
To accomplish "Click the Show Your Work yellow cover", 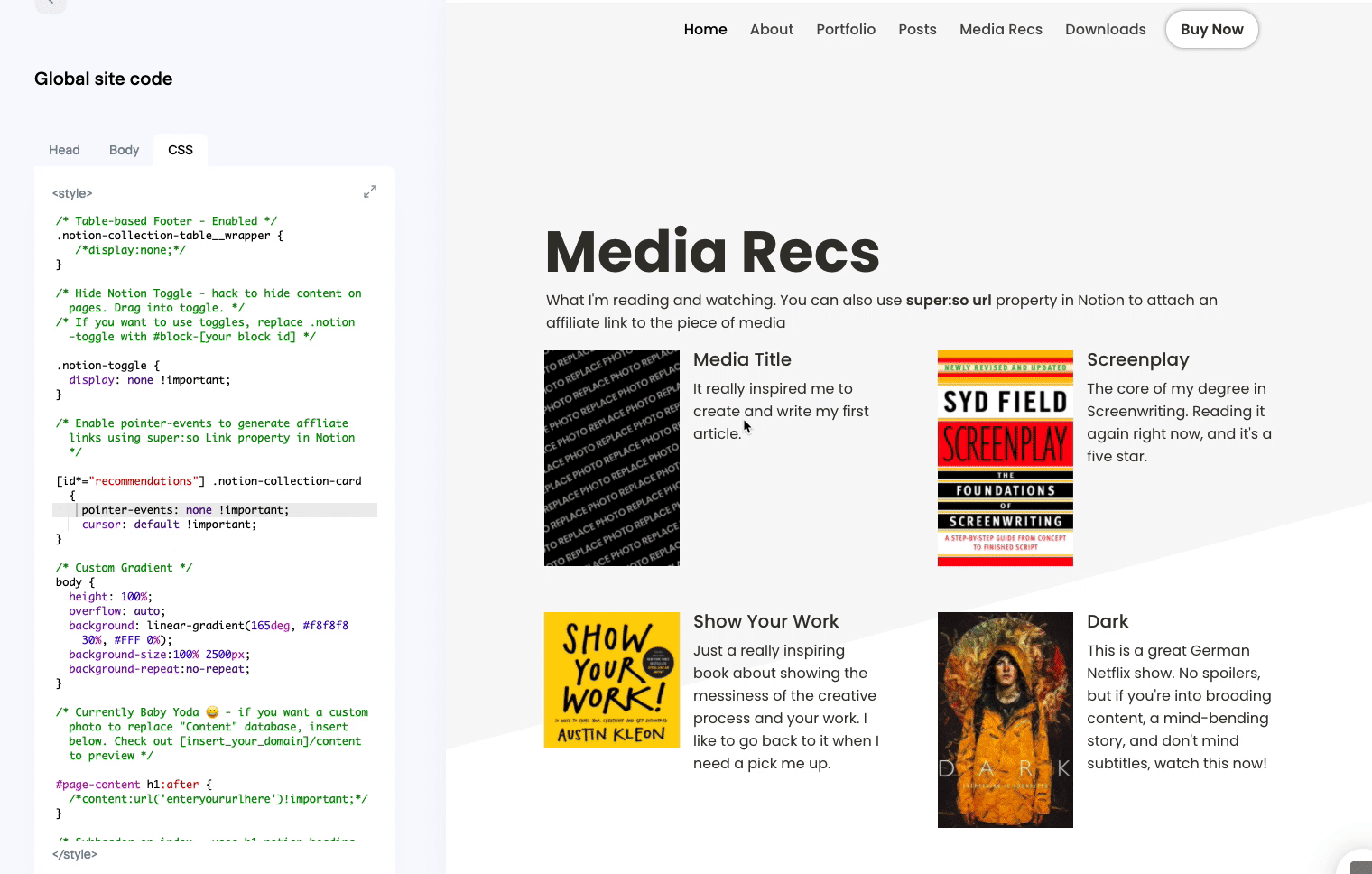I will click(611, 679).
